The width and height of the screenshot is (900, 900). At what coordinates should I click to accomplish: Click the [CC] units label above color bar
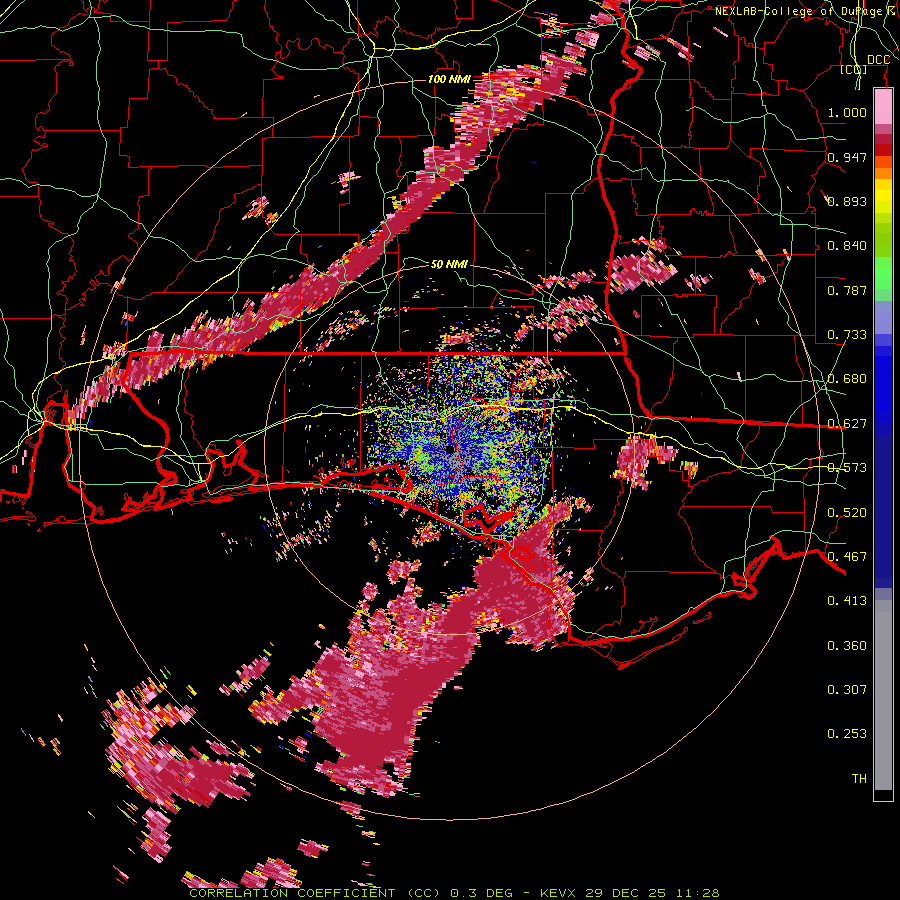click(x=853, y=69)
